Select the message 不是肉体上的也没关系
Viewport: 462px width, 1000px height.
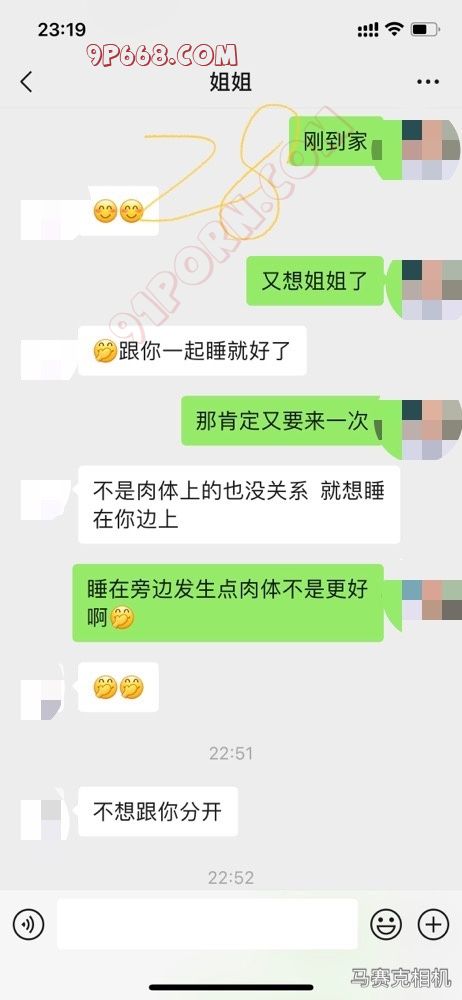coord(239,504)
